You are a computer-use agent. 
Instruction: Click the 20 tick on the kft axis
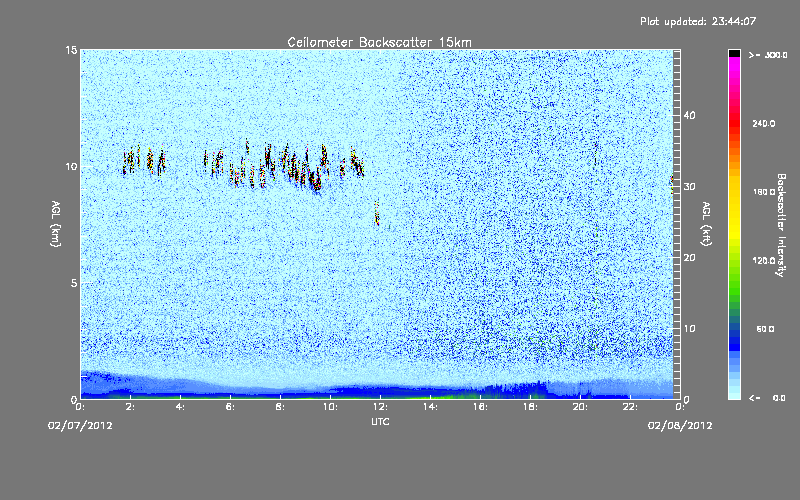point(689,258)
